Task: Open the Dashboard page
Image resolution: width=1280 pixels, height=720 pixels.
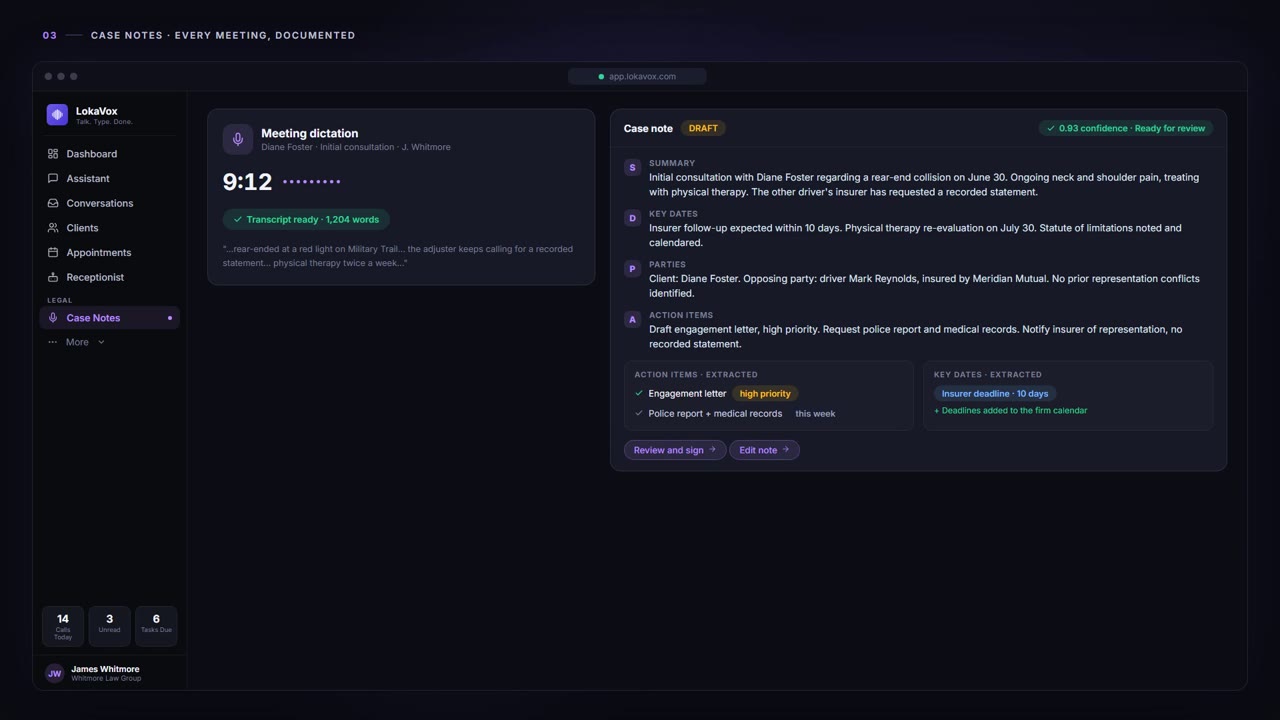Action: tap(109, 154)
